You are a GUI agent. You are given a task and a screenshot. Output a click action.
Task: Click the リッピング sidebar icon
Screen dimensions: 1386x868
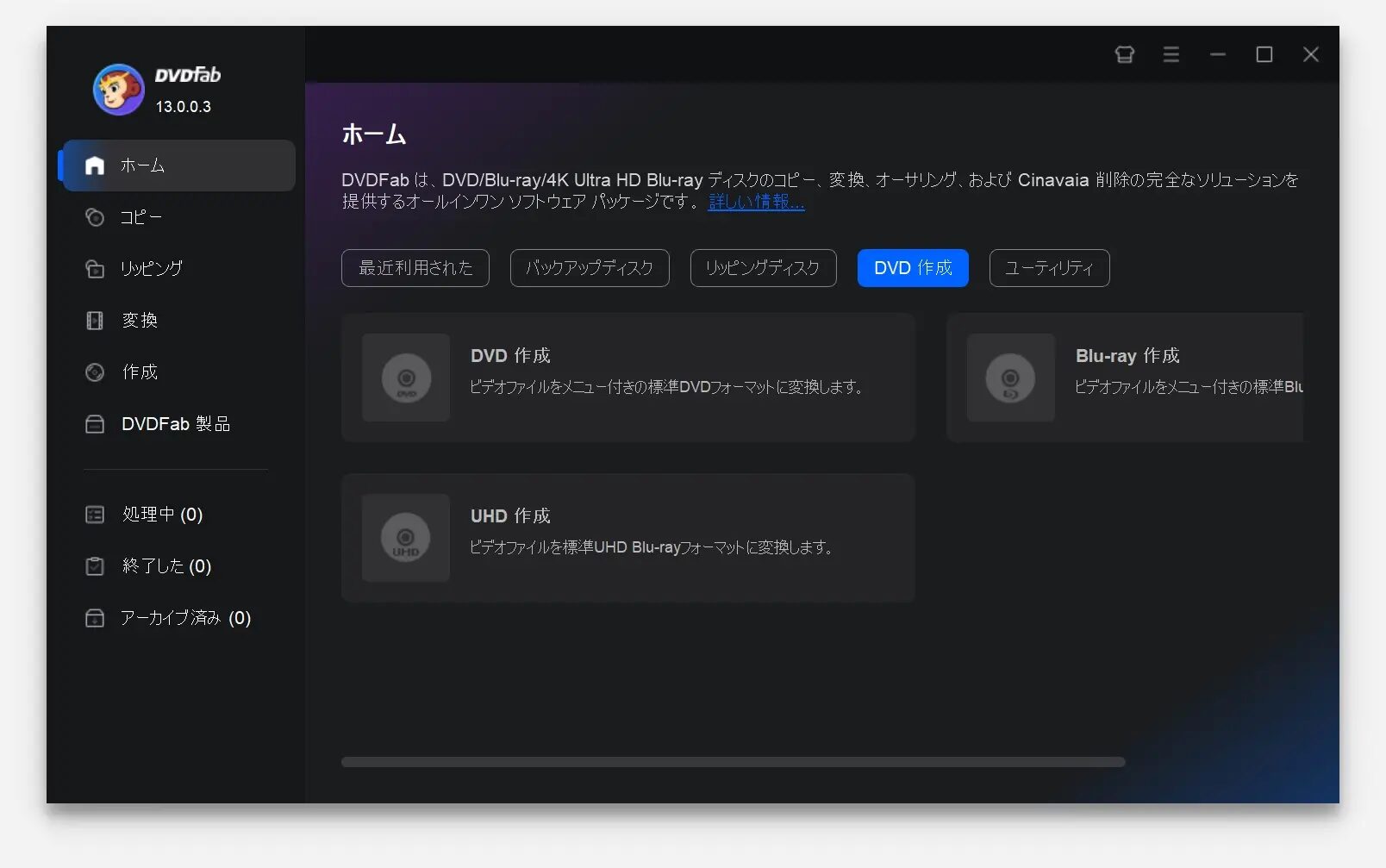point(95,269)
